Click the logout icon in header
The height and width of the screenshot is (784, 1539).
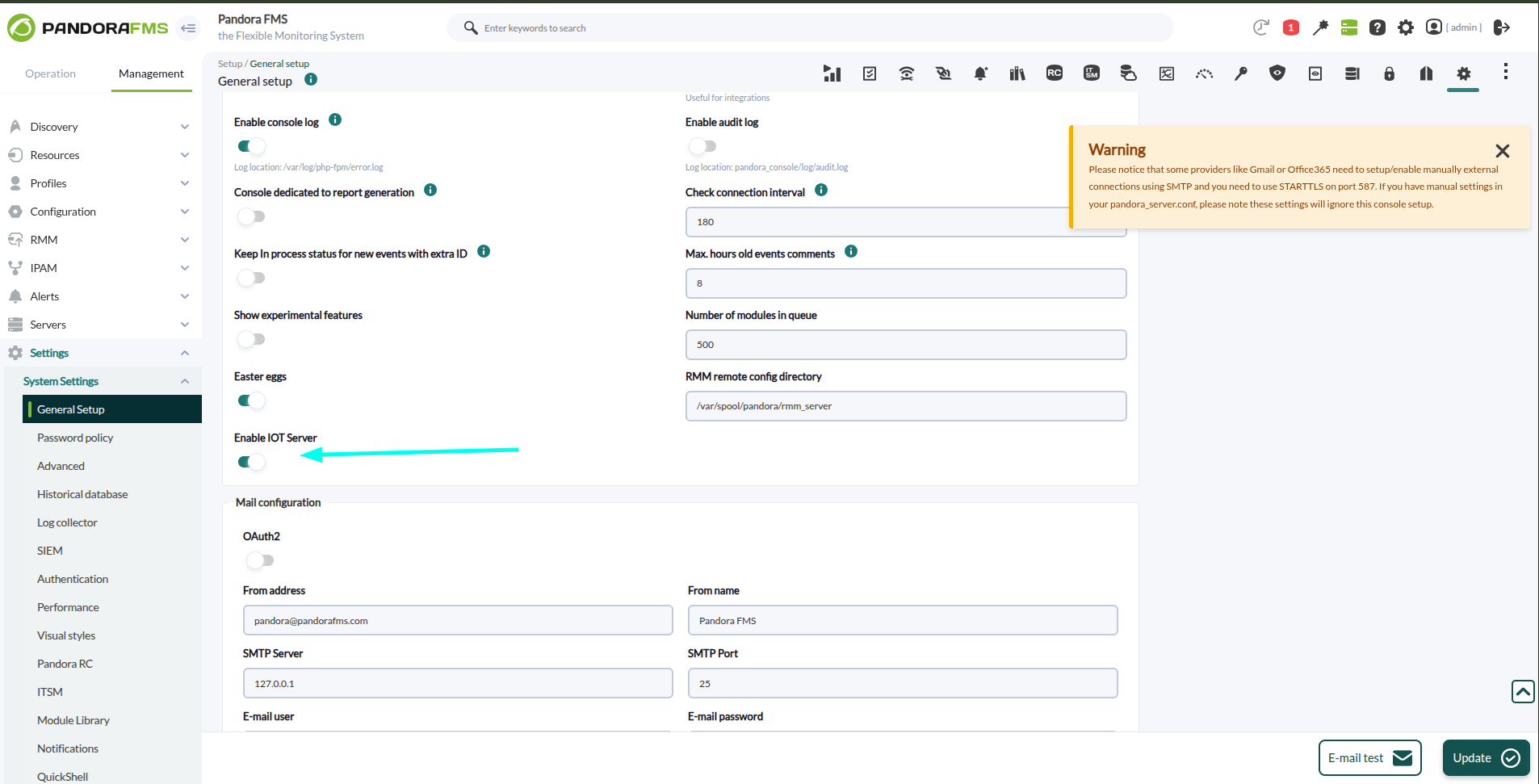tap(1502, 27)
